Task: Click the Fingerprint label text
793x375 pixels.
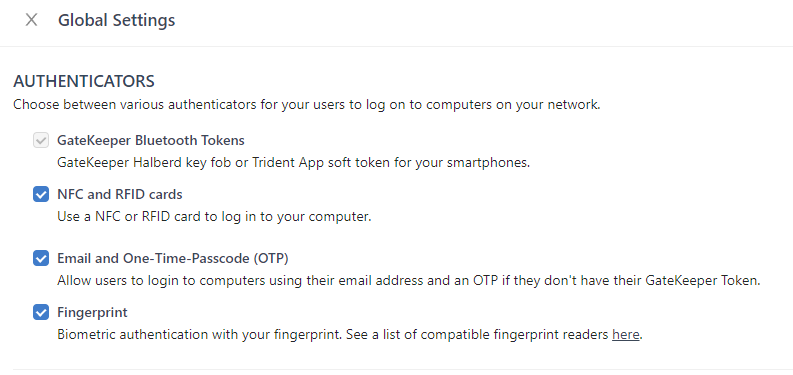Action: coord(92,313)
